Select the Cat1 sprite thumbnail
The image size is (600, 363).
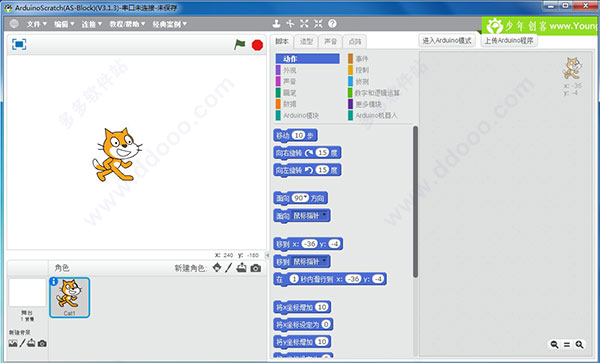[x=70, y=297]
